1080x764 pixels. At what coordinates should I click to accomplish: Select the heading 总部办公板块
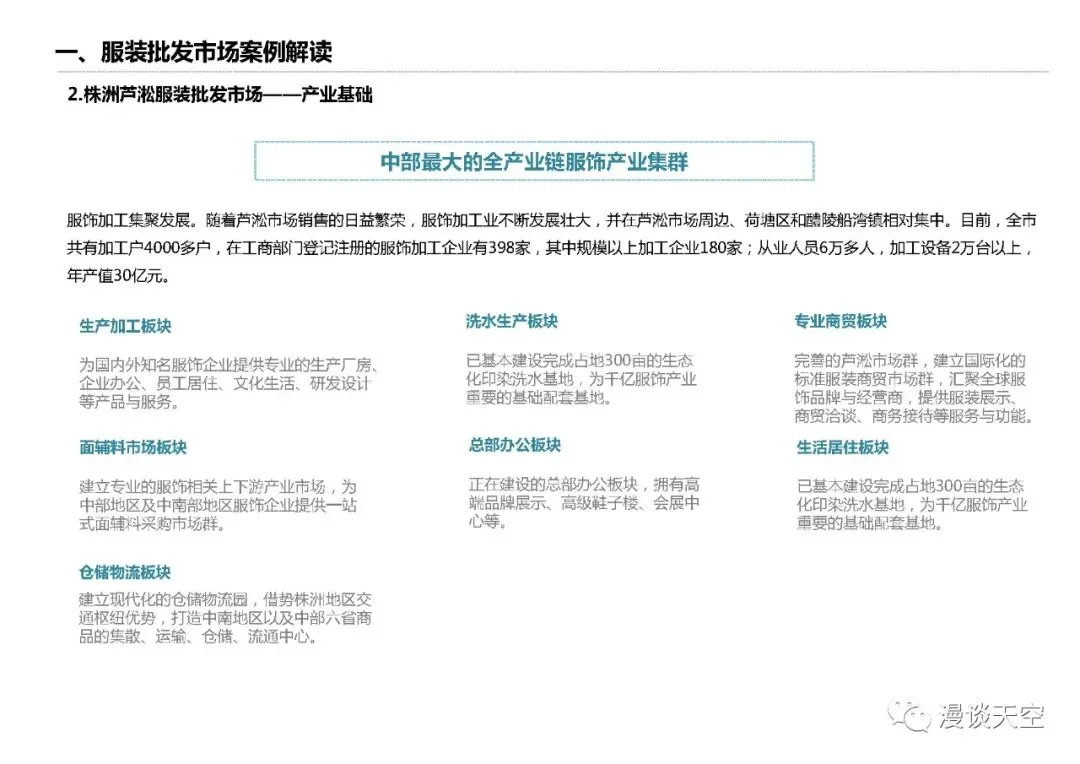pos(515,445)
